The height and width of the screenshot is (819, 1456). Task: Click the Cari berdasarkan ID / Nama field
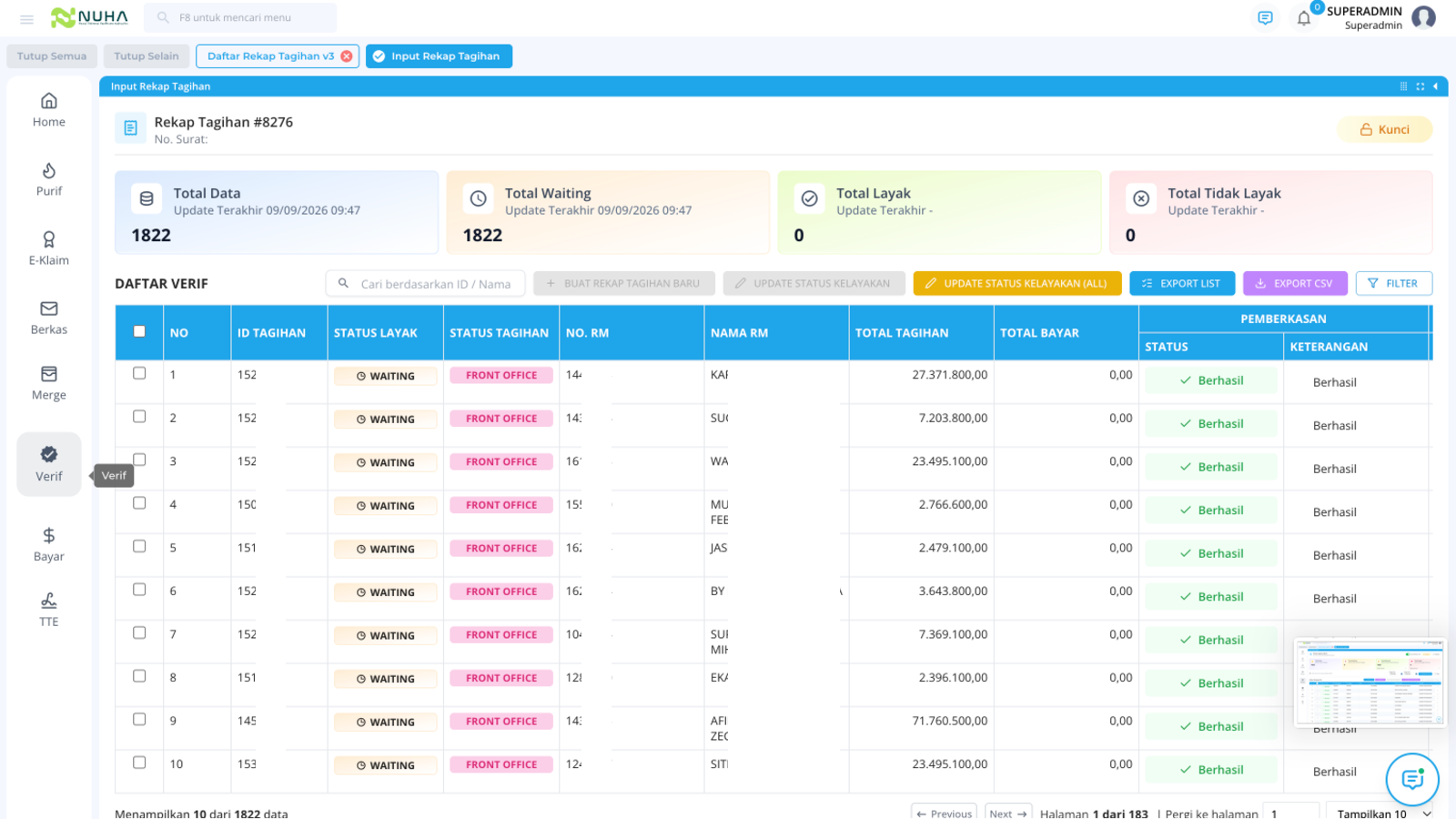(x=426, y=283)
